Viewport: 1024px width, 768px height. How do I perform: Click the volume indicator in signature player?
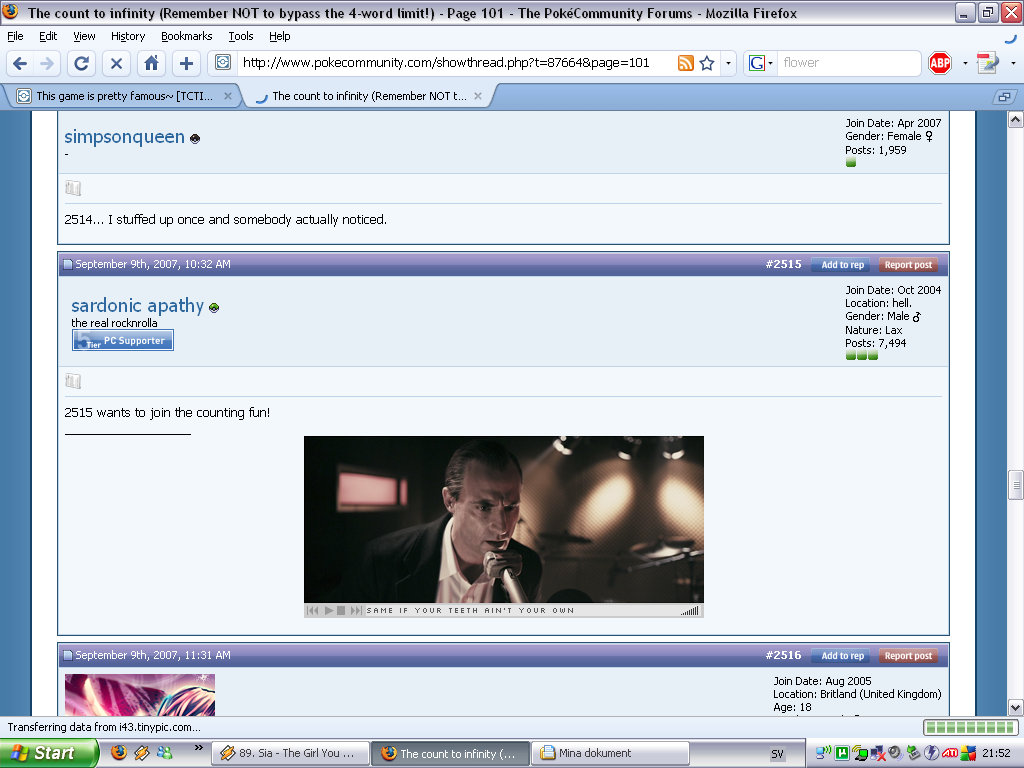tap(690, 611)
